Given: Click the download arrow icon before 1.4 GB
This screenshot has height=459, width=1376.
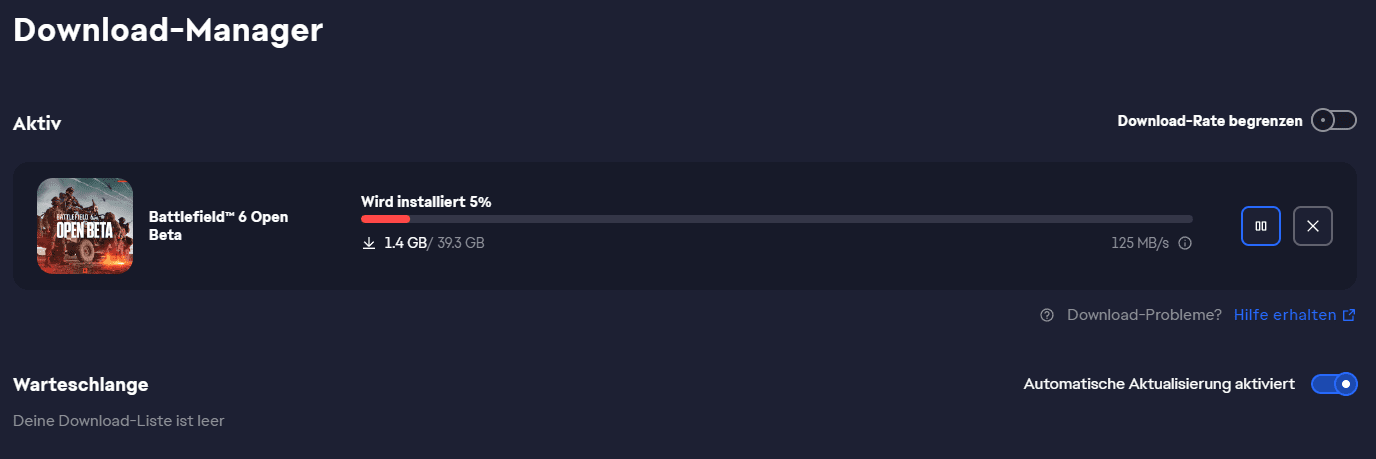Looking at the screenshot, I should (x=369, y=243).
